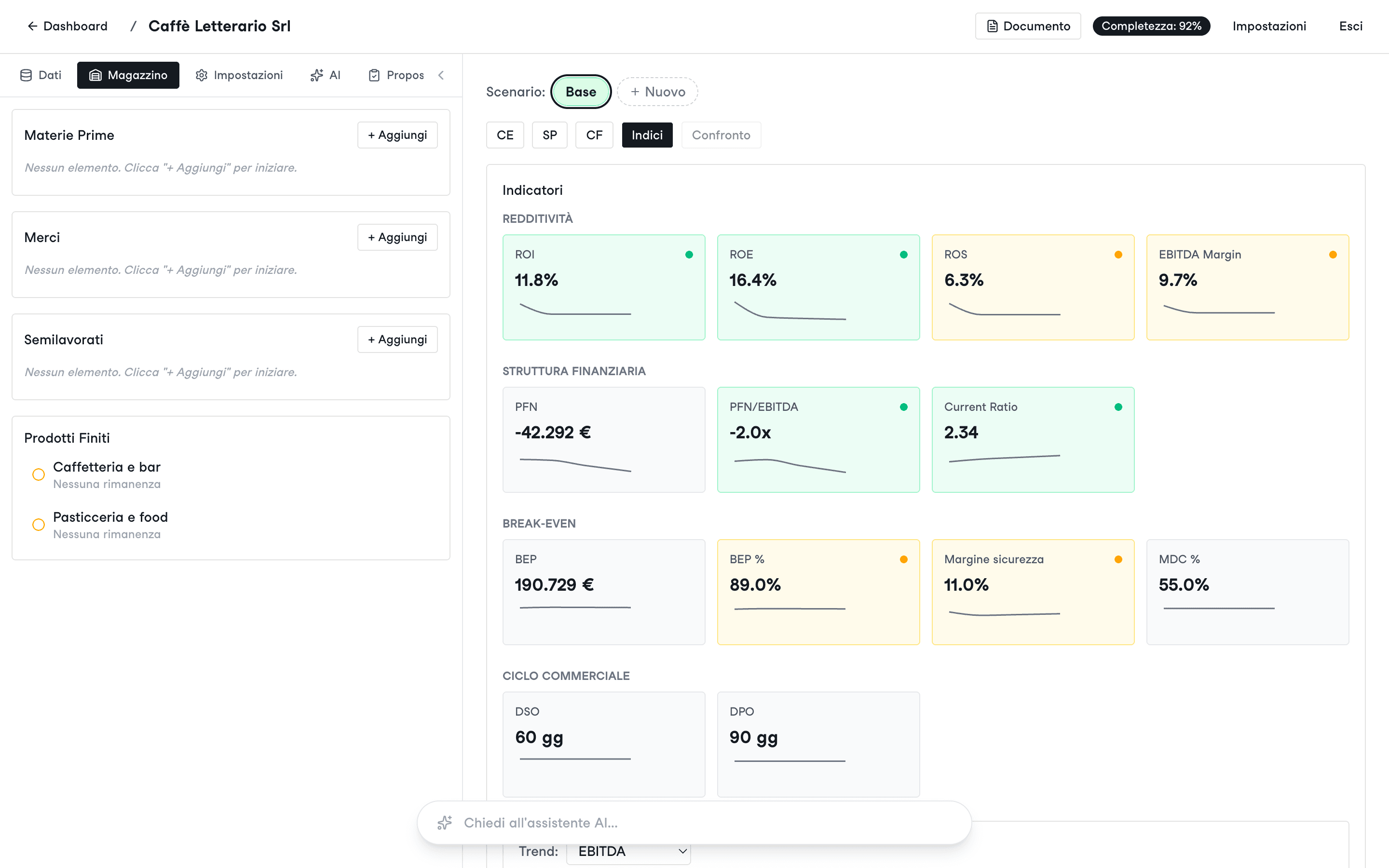Click the PFN/EBITDA green status dot
The image size is (1389, 868).
point(903,407)
